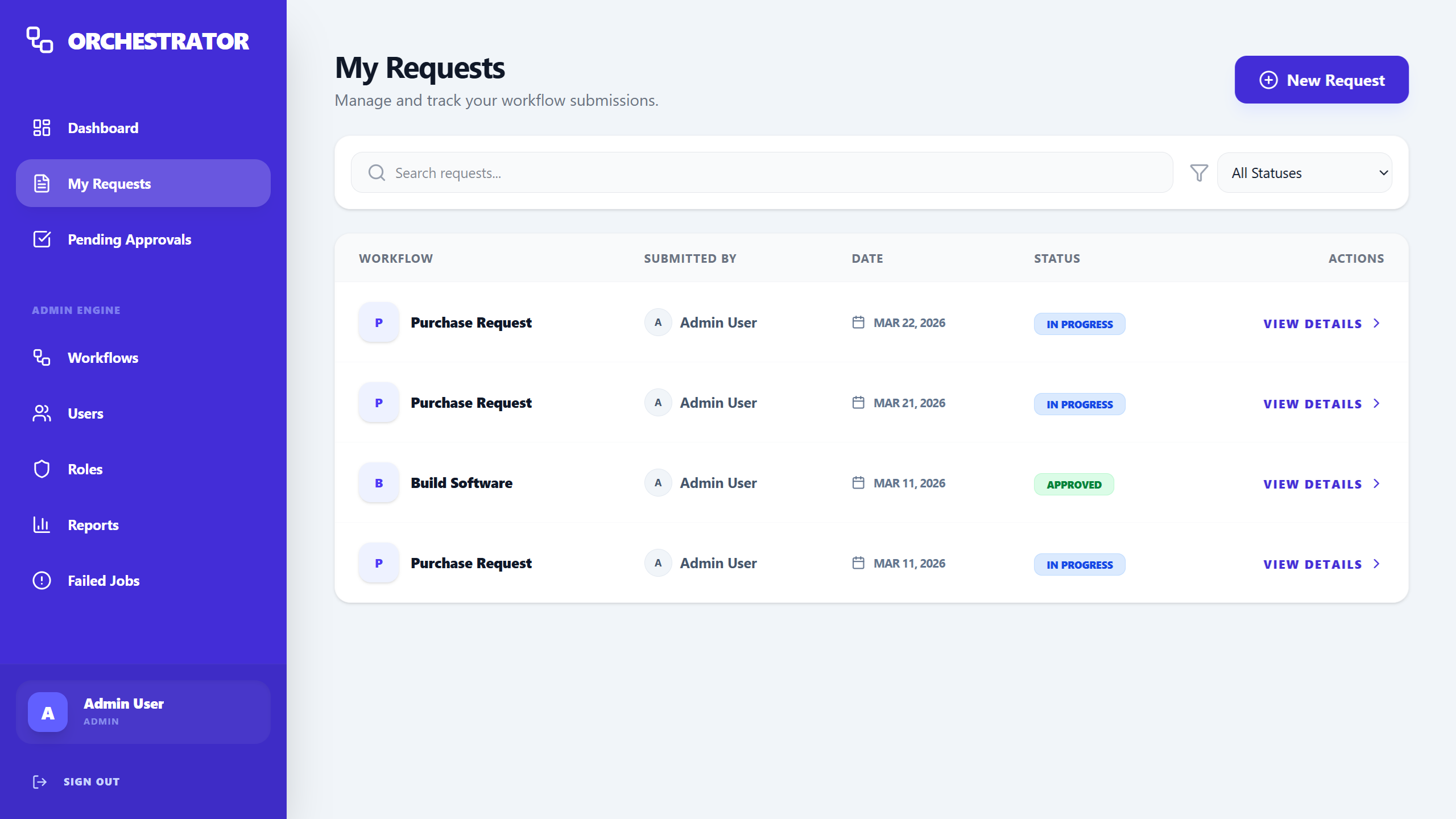View details of Mar 21 Purchase Request

pyautogui.click(x=1313, y=404)
